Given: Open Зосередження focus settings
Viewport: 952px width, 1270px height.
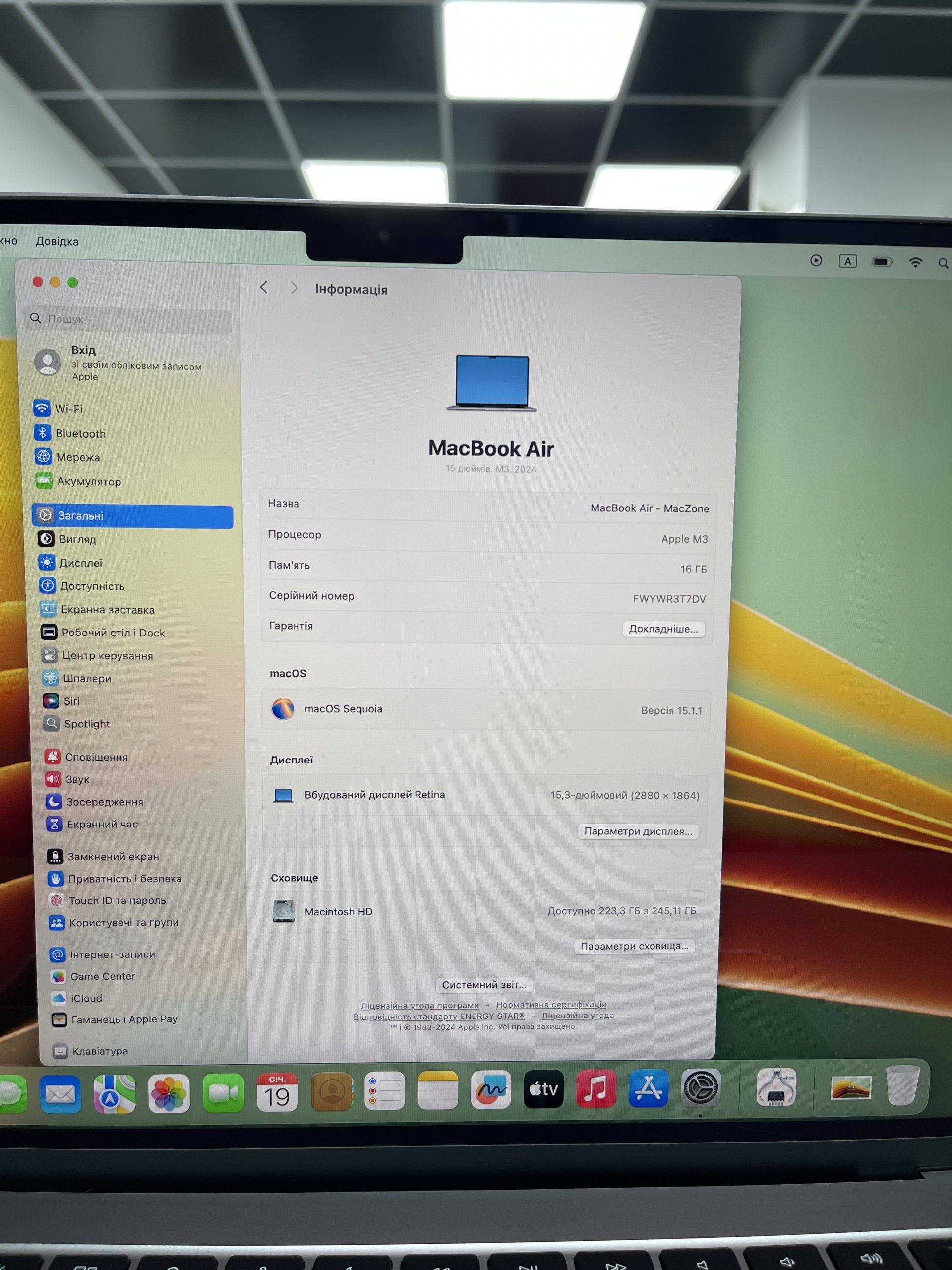Looking at the screenshot, I should [95, 802].
